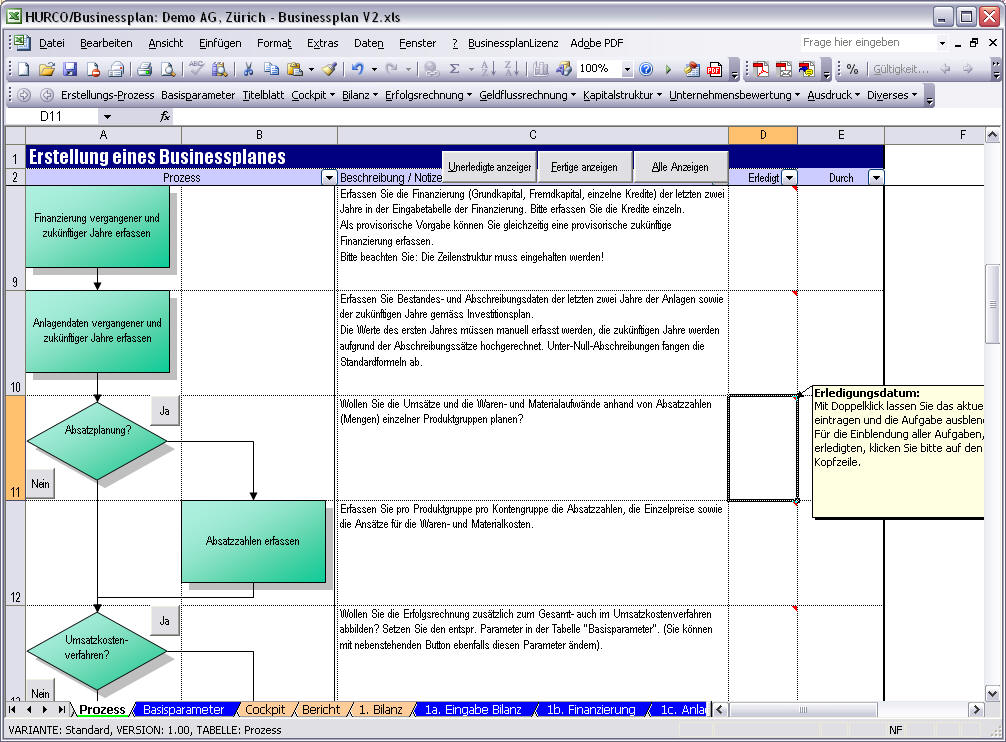The height and width of the screenshot is (742, 1006).
Task: Click Ja button beside Absatzplanung
Action: click(165, 410)
